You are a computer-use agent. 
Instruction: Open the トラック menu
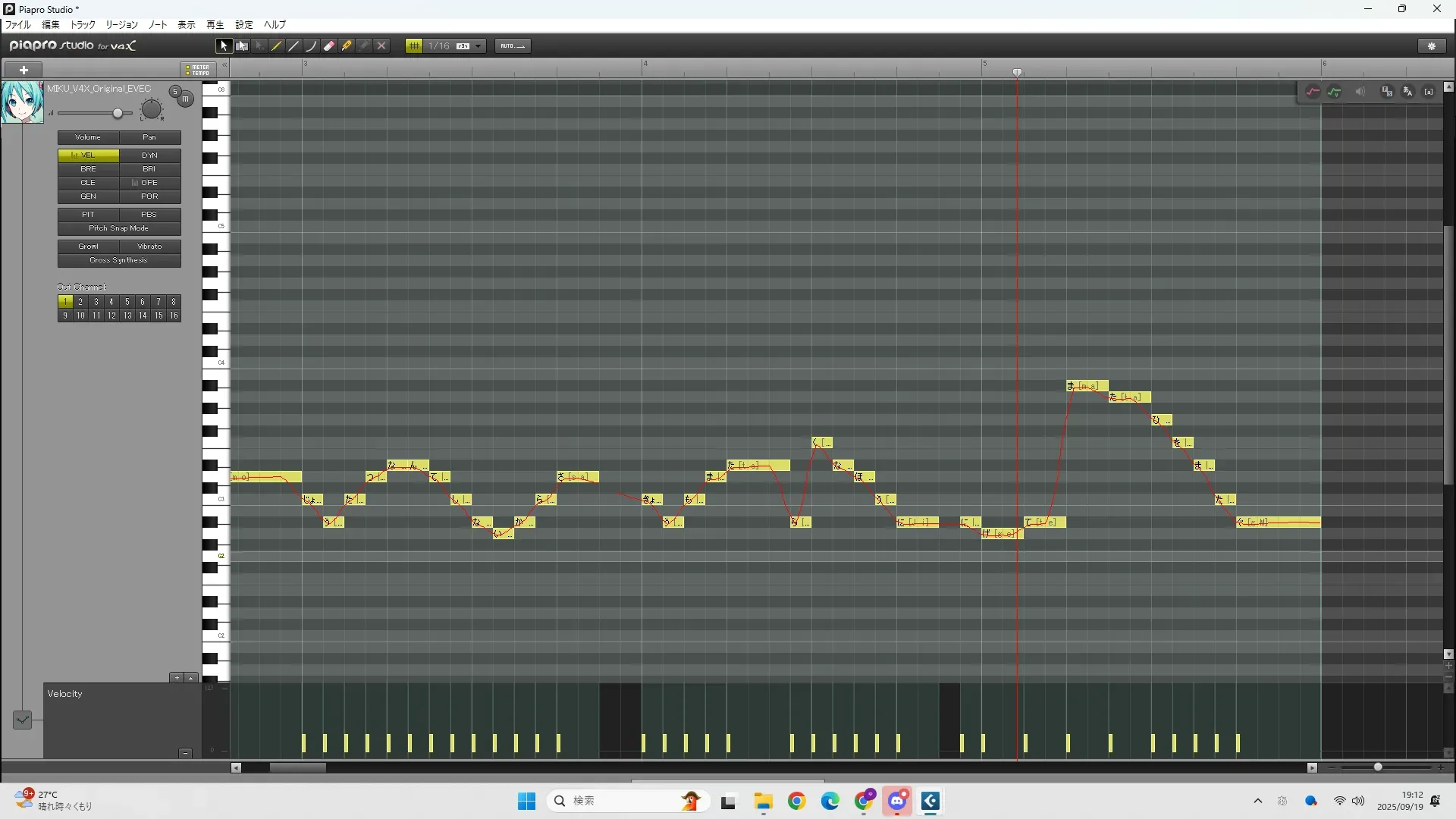point(83,25)
